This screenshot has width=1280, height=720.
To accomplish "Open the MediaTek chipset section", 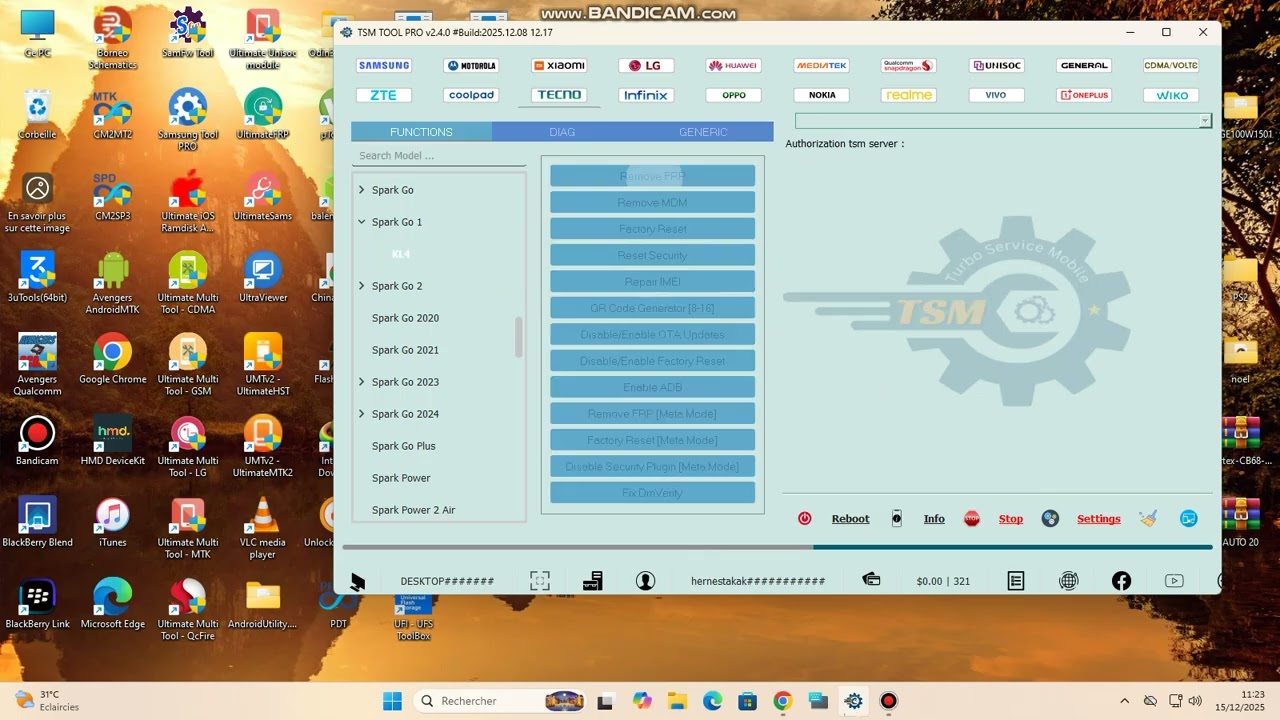I will click(x=821, y=66).
